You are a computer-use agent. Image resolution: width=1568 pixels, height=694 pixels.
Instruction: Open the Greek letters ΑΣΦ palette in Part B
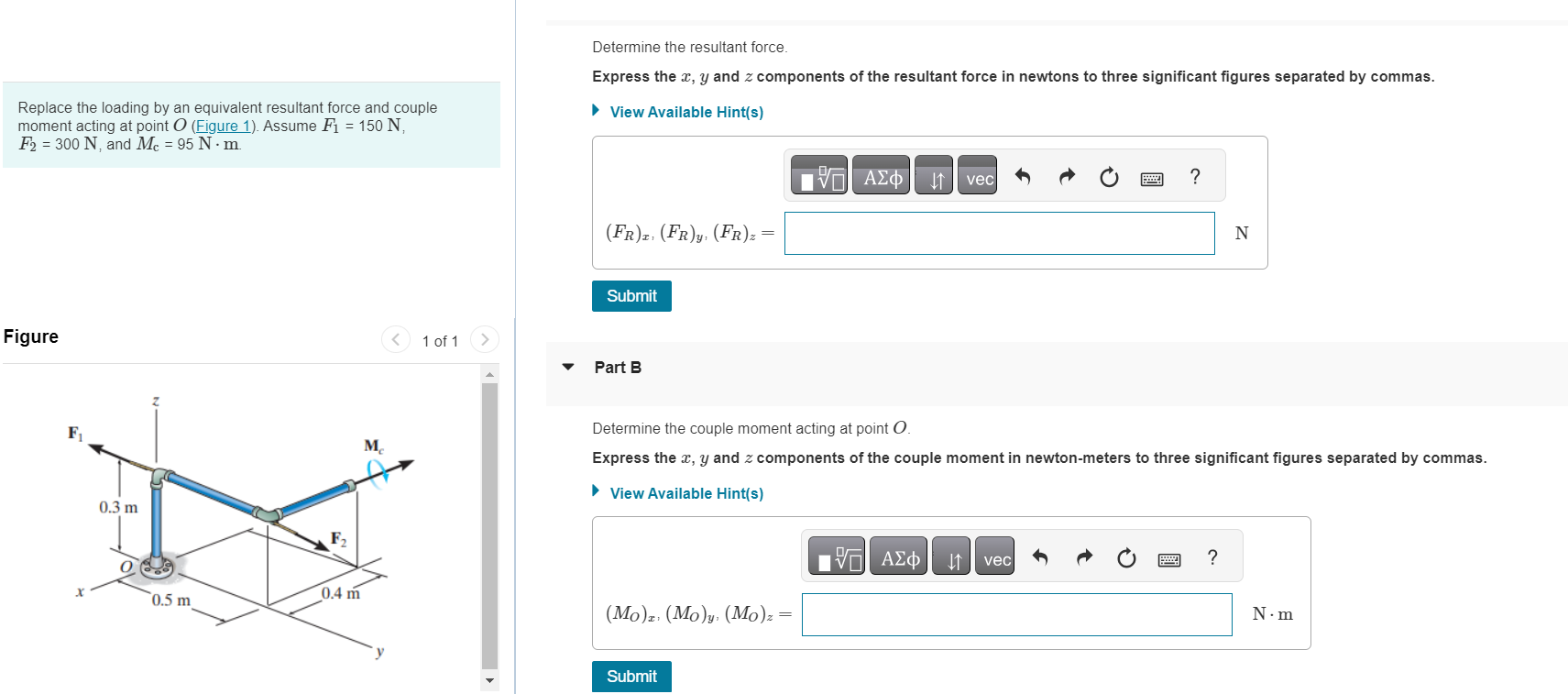(x=898, y=556)
